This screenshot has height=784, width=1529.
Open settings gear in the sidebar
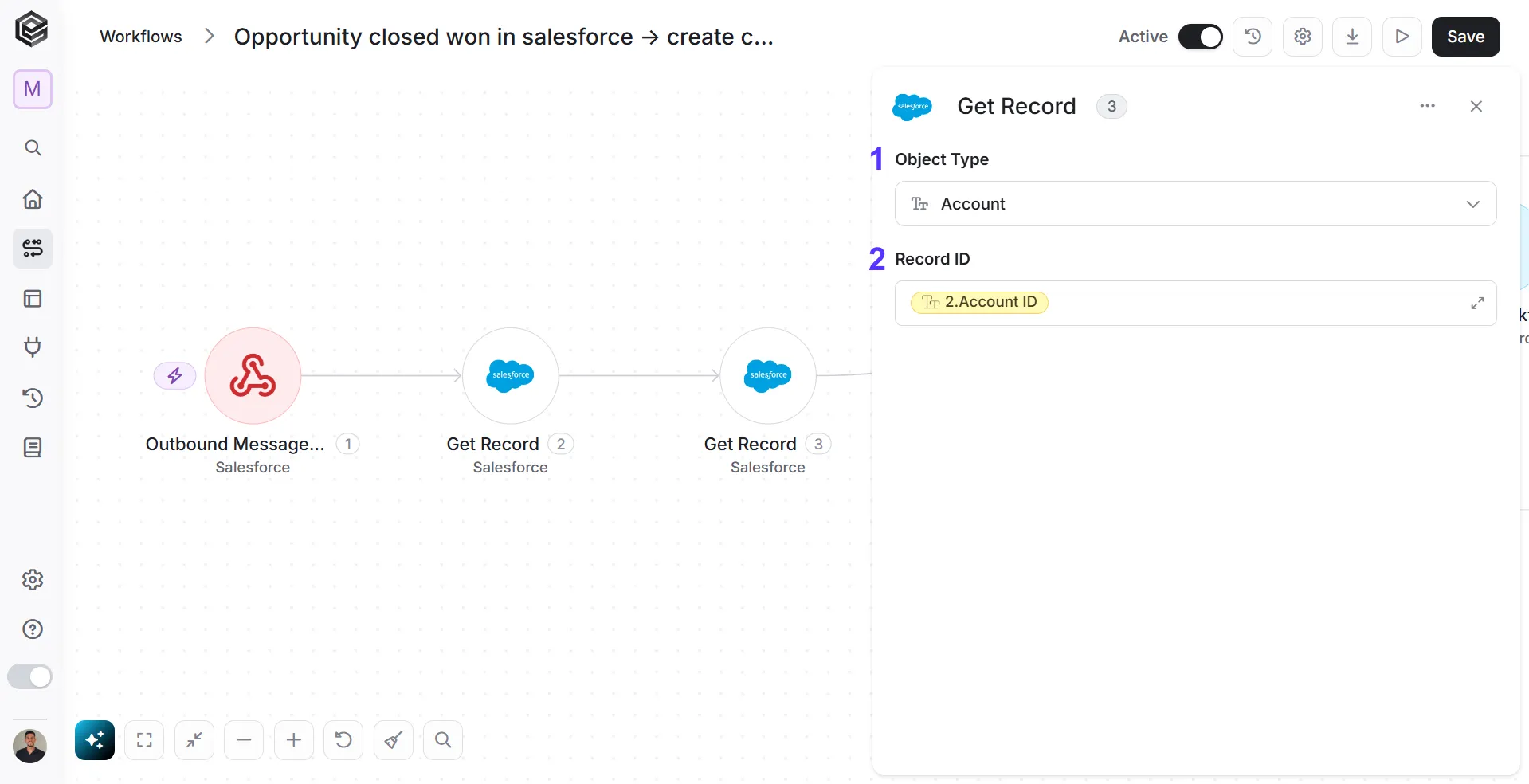tap(33, 579)
